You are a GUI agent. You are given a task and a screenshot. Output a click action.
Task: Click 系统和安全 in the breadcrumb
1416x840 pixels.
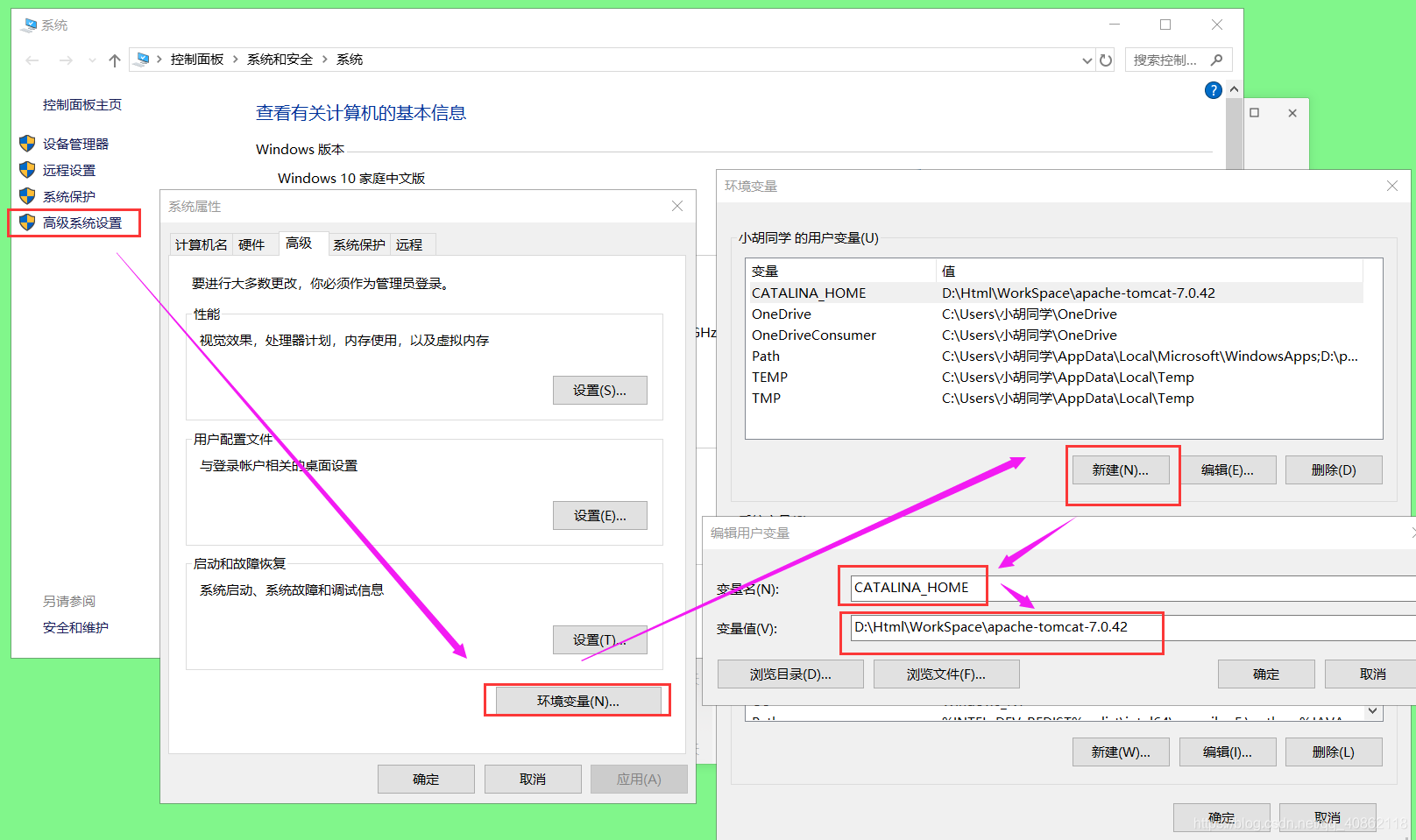(280, 60)
